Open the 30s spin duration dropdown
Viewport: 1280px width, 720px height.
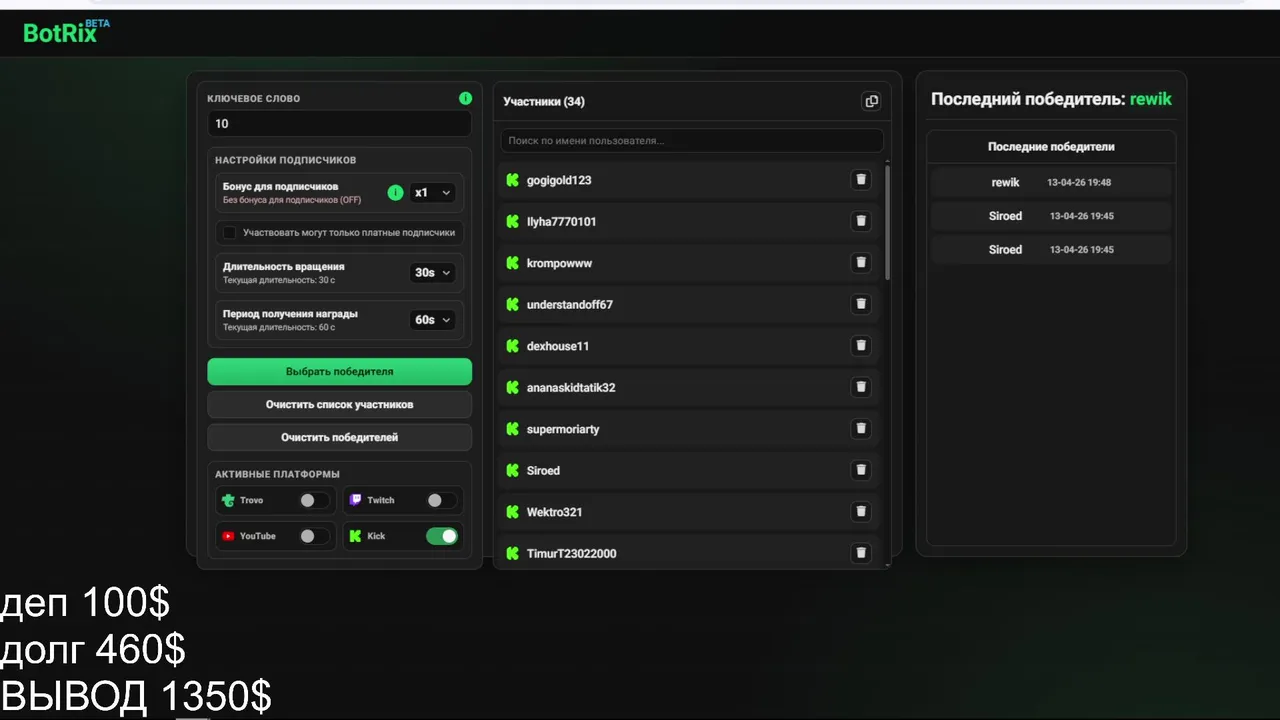pos(432,272)
